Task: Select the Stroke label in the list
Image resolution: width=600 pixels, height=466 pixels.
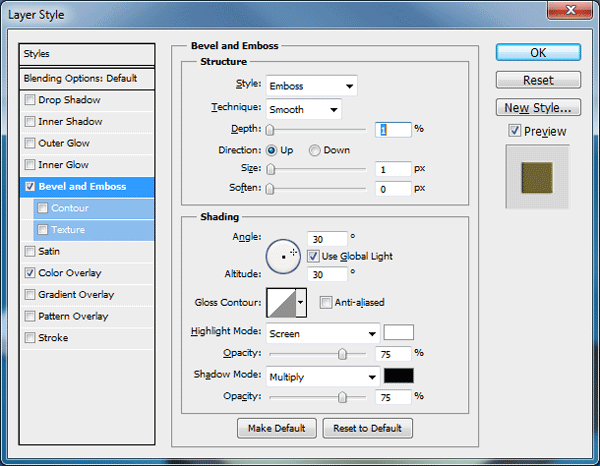Action: pos(53,338)
